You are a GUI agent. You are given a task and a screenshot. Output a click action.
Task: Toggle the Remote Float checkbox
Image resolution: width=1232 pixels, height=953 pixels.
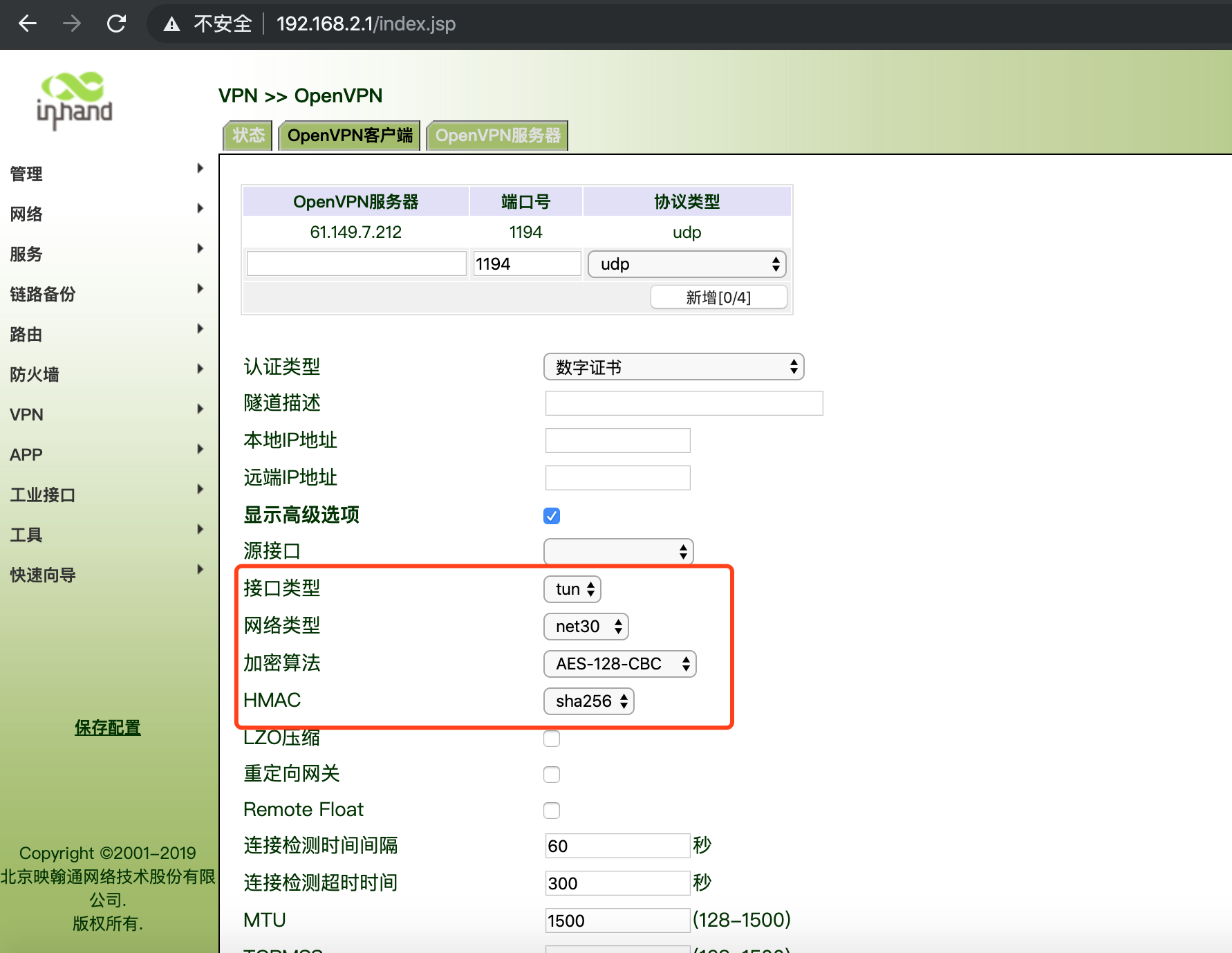click(x=552, y=811)
